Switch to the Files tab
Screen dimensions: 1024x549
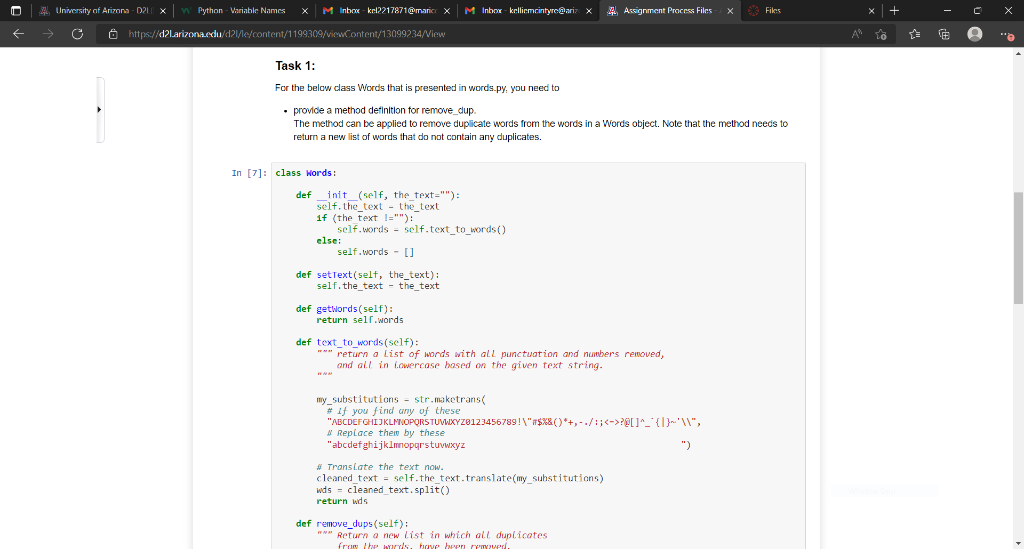(x=812, y=10)
